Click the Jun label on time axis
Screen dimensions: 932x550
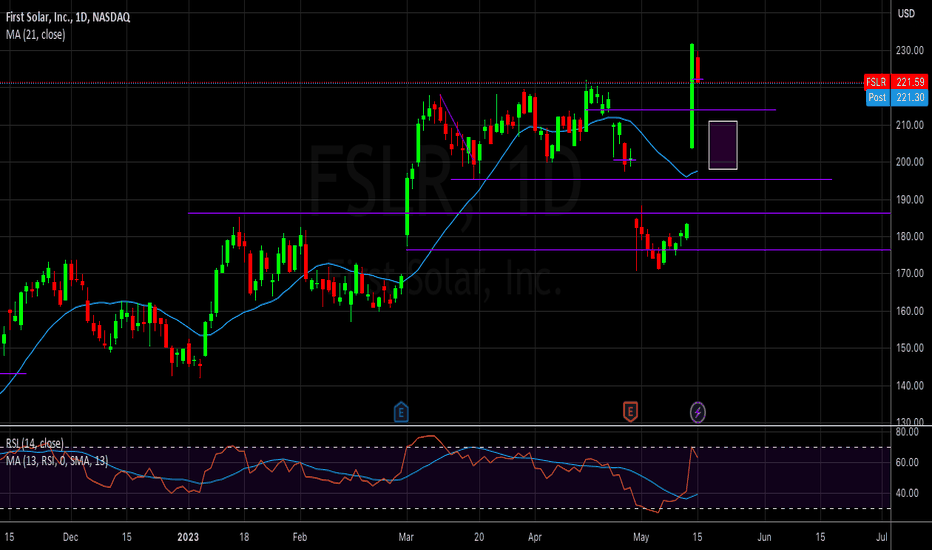pos(764,537)
